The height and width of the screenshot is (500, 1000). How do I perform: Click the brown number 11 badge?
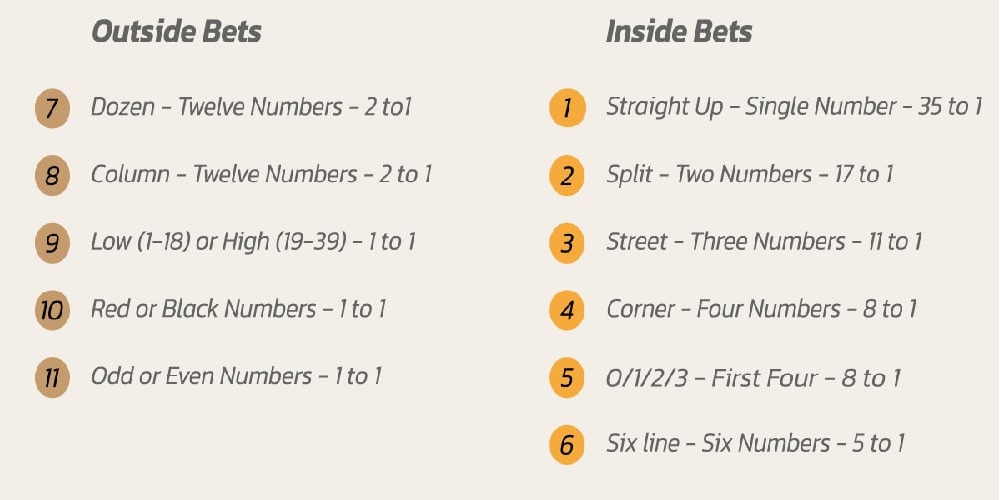click(51, 378)
